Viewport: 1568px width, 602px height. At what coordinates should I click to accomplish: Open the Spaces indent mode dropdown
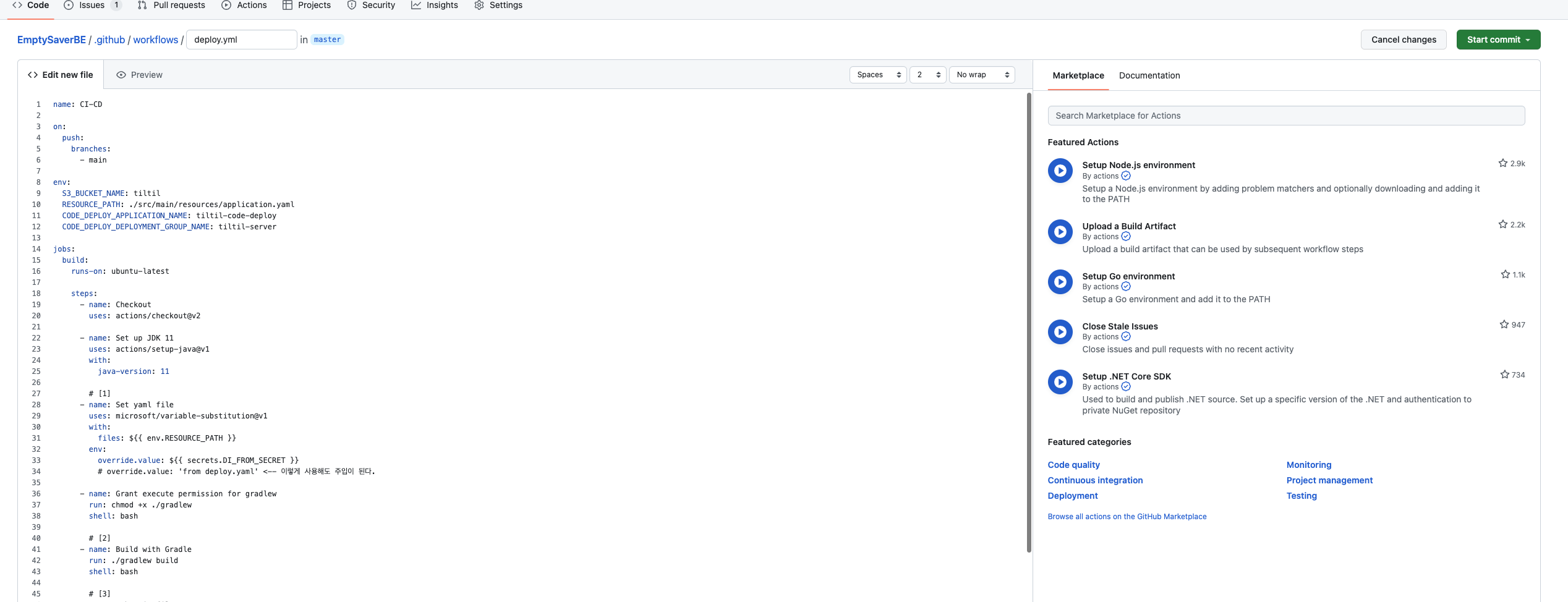[x=878, y=75]
